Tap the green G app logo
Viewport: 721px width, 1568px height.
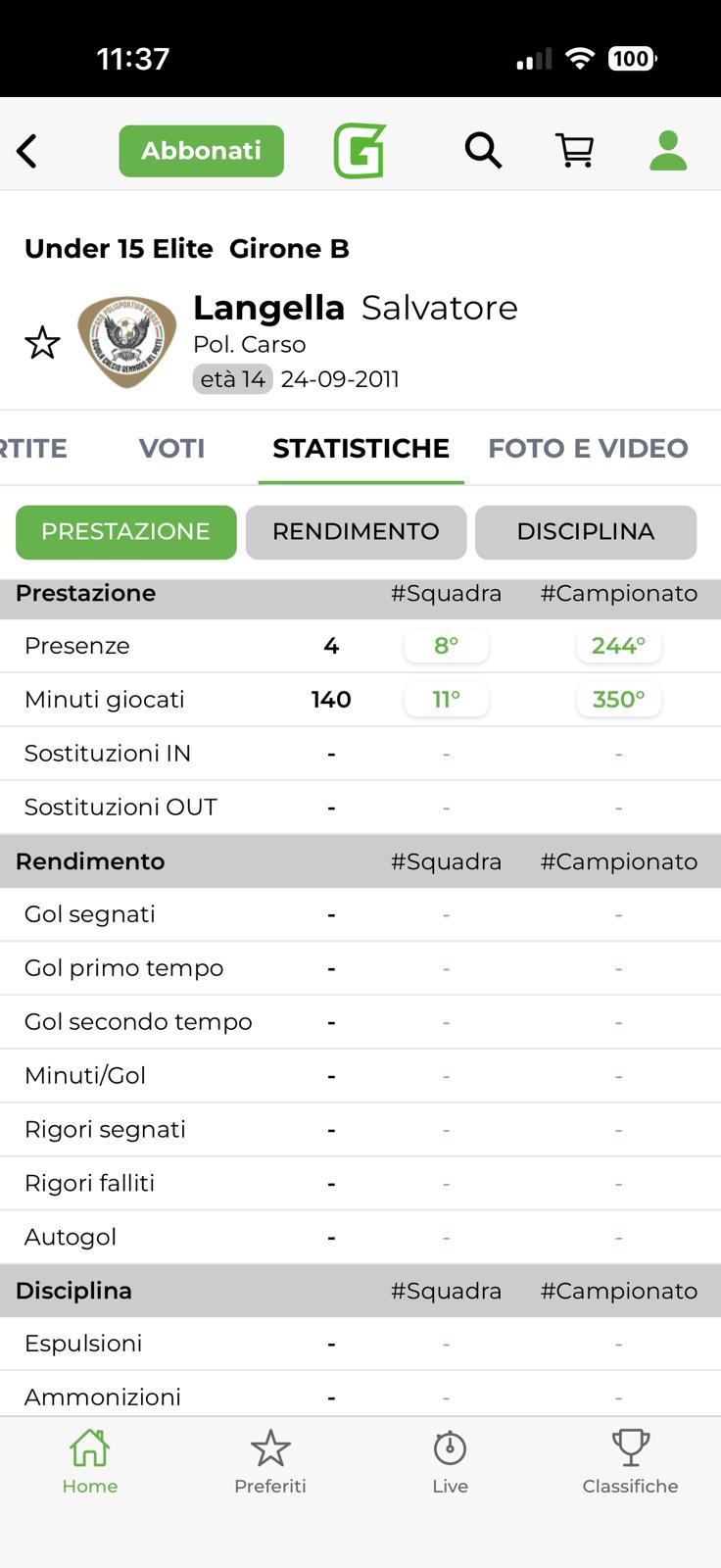pyautogui.click(x=360, y=151)
